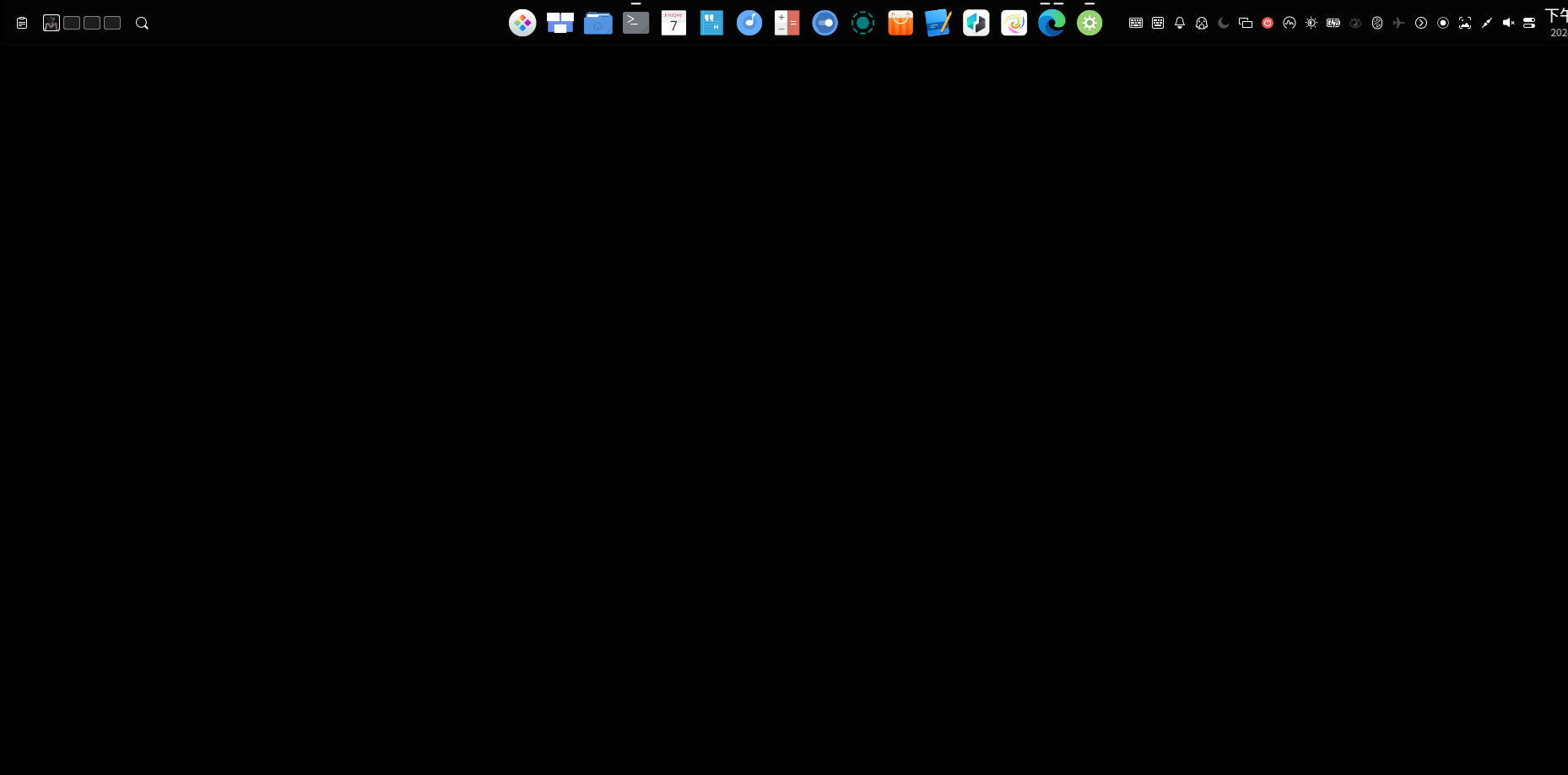Open the clipboard icon in panel
The image size is (1568, 775).
22,23
